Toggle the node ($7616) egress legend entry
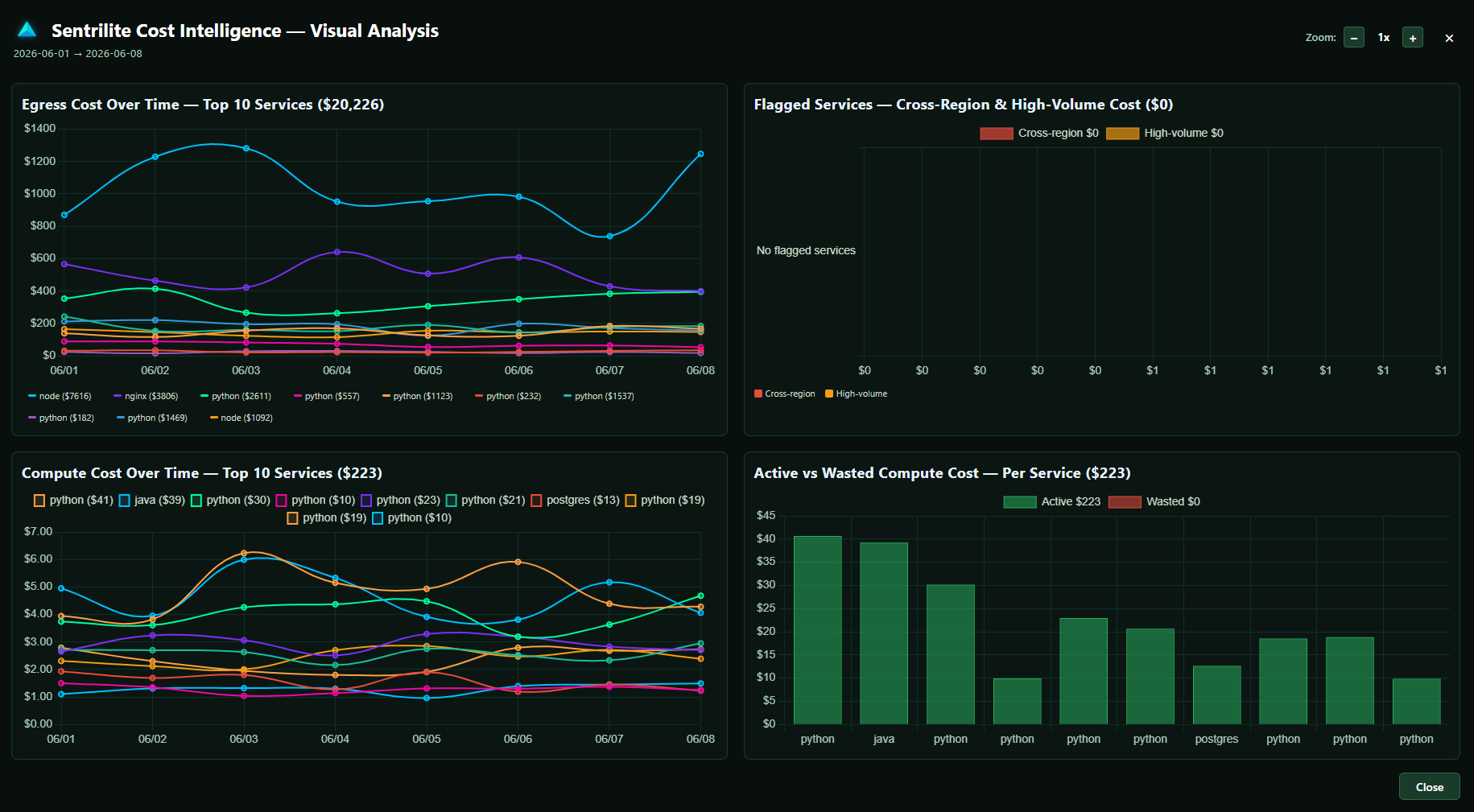 click(60, 396)
